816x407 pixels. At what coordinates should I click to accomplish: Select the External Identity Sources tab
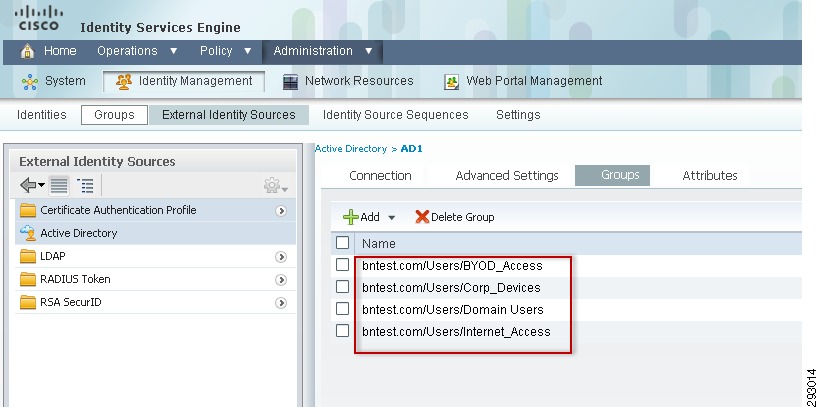[x=229, y=115]
